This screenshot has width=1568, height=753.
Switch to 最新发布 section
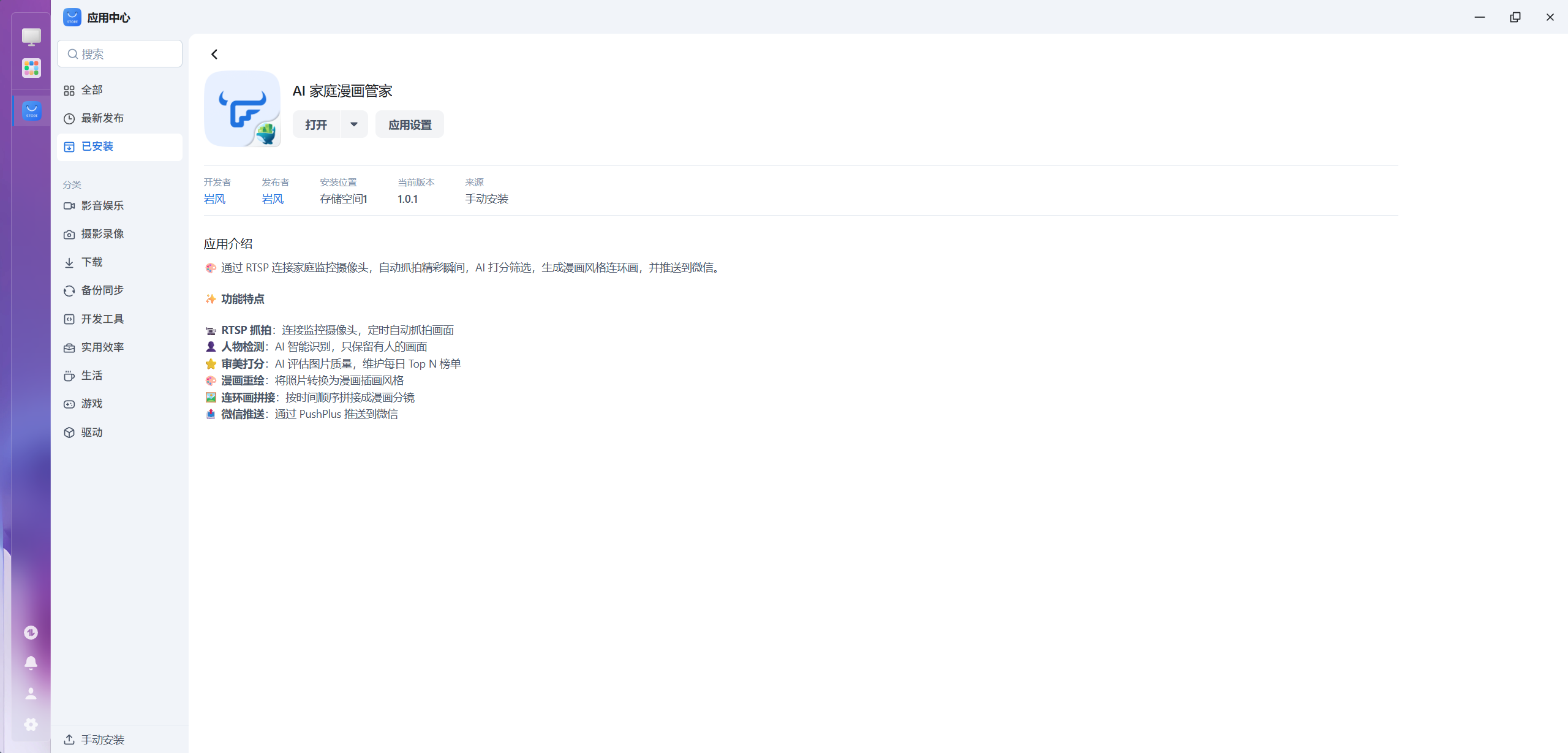point(102,118)
